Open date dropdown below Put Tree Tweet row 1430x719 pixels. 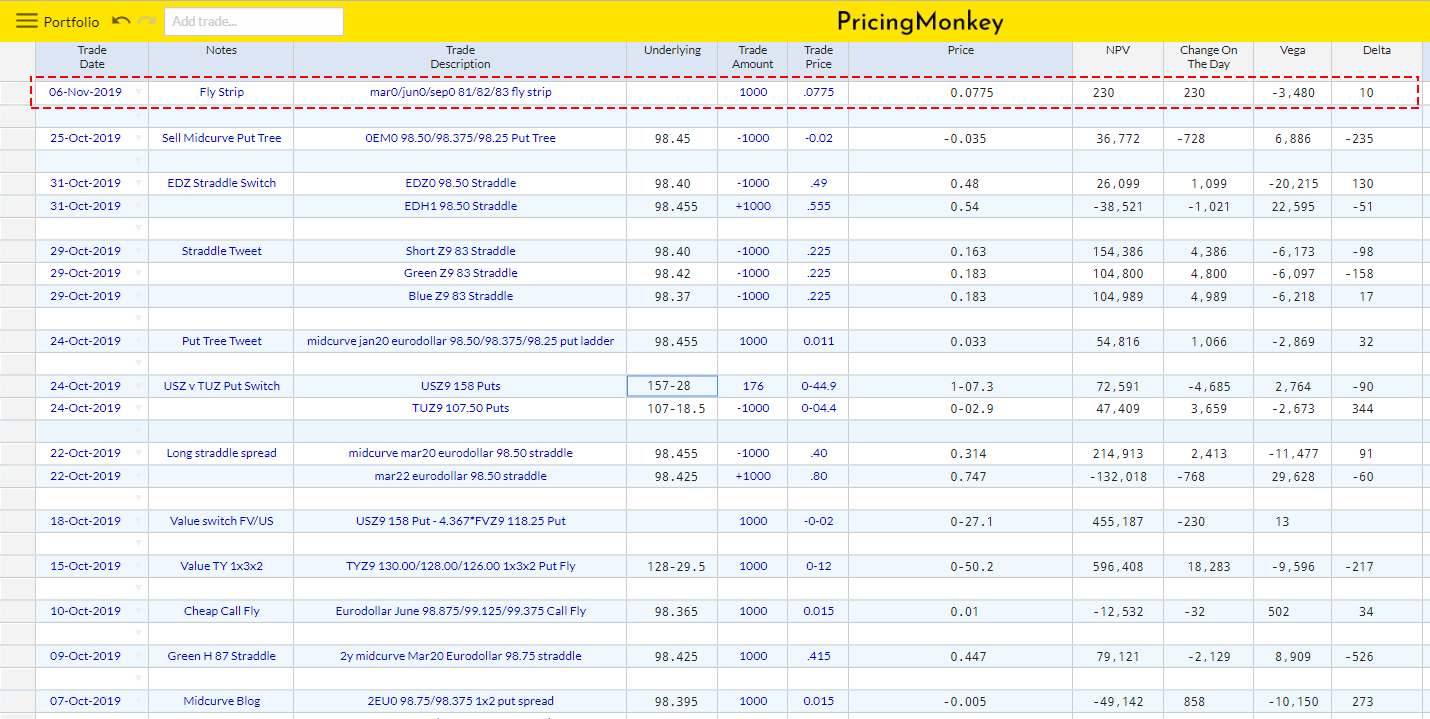tap(138, 363)
